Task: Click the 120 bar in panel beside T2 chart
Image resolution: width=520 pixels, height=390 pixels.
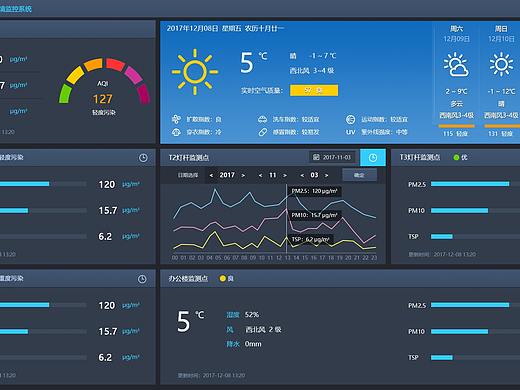Action: [x=25, y=184]
